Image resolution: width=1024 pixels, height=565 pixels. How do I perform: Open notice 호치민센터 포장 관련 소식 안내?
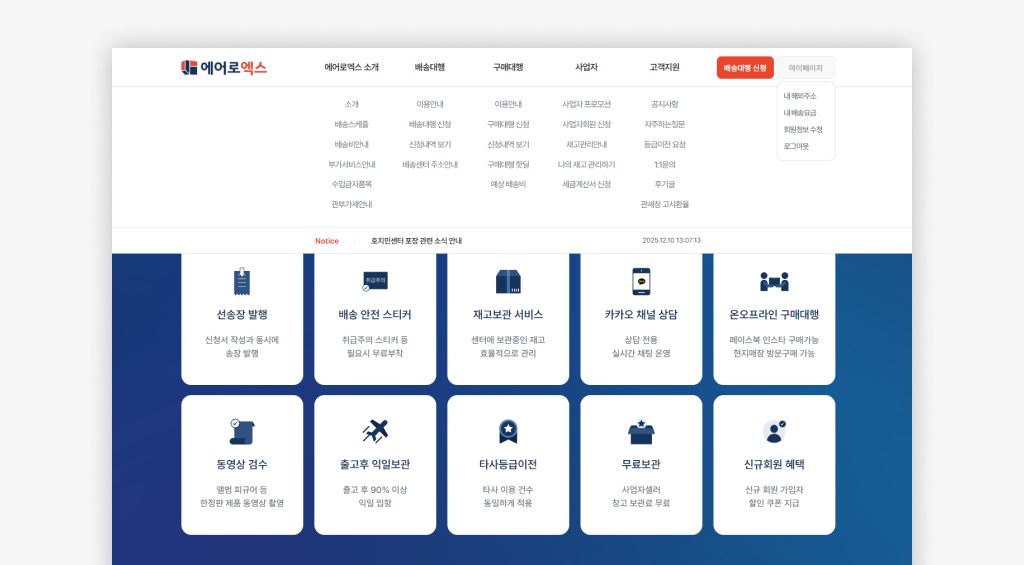(x=417, y=241)
